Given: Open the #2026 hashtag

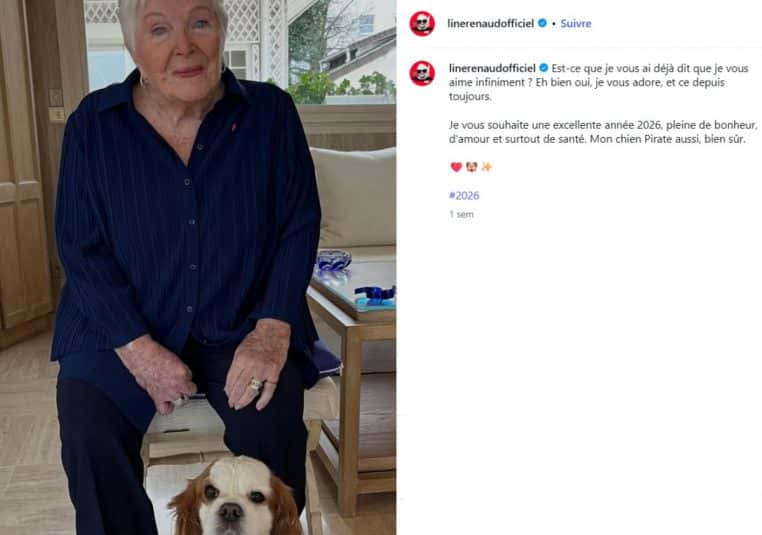Looking at the screenshot, I should tap(464, 195).
